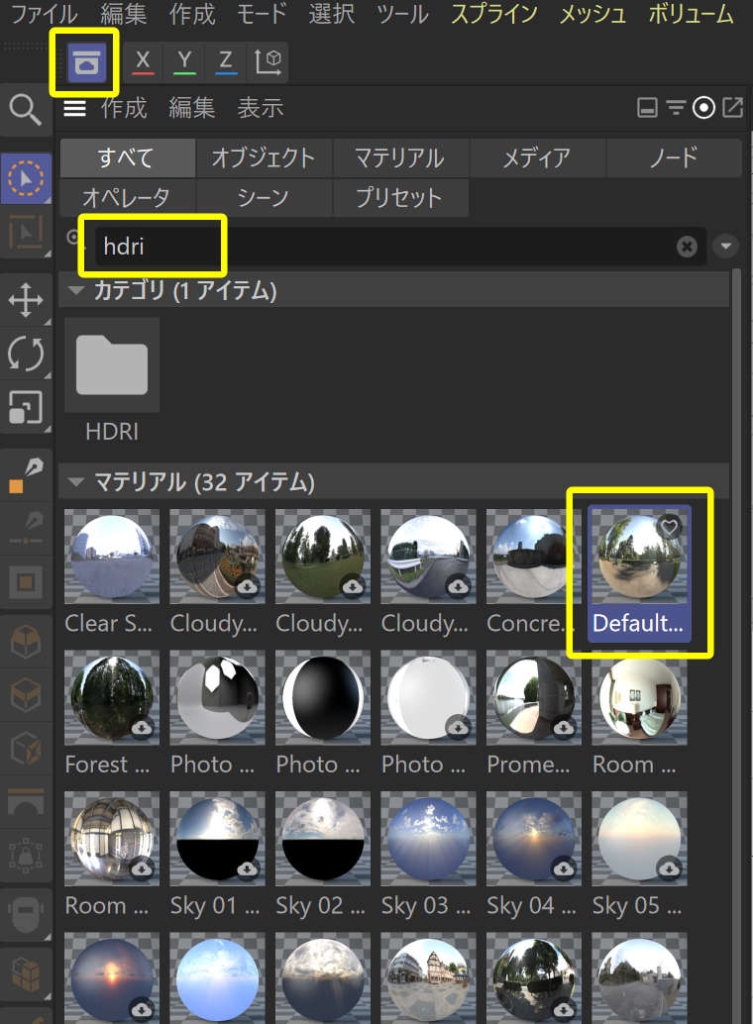This screenshot has height=1024, width=753.
Task: Switch to the オブジェクト tab
Action: coord(263,158)
